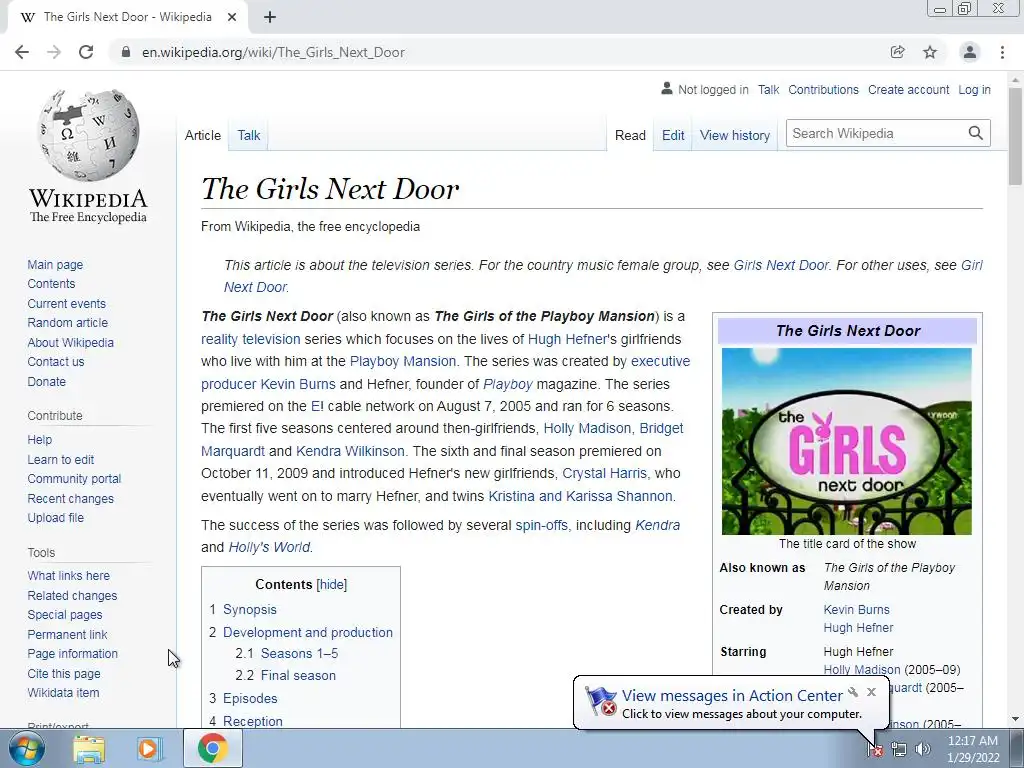Open Chrome profile avatar icon
The width and height of the screenshot is (1024, 768).
(x=970, y=52)
